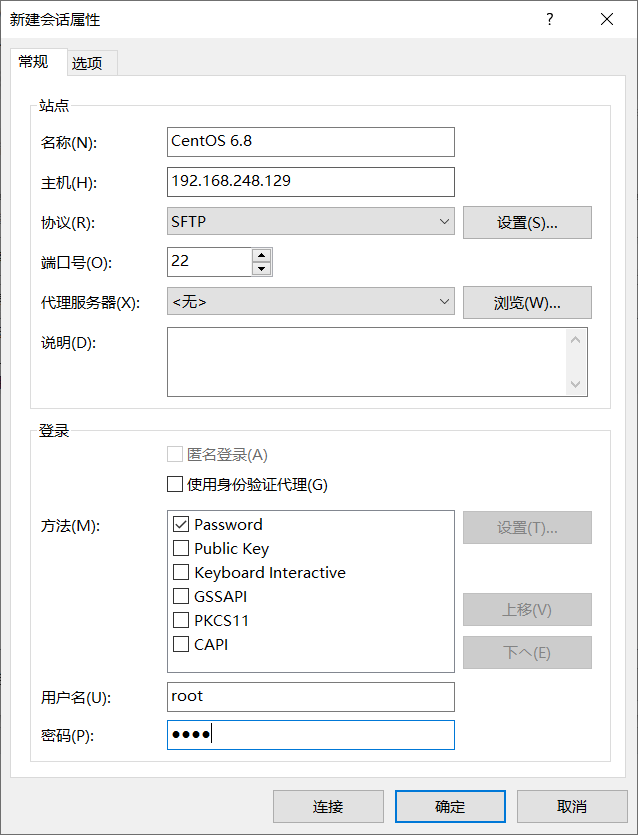Check the PKCS11 method checkbox
Viewport: 638px width, 835px height.
pos(181,620)
